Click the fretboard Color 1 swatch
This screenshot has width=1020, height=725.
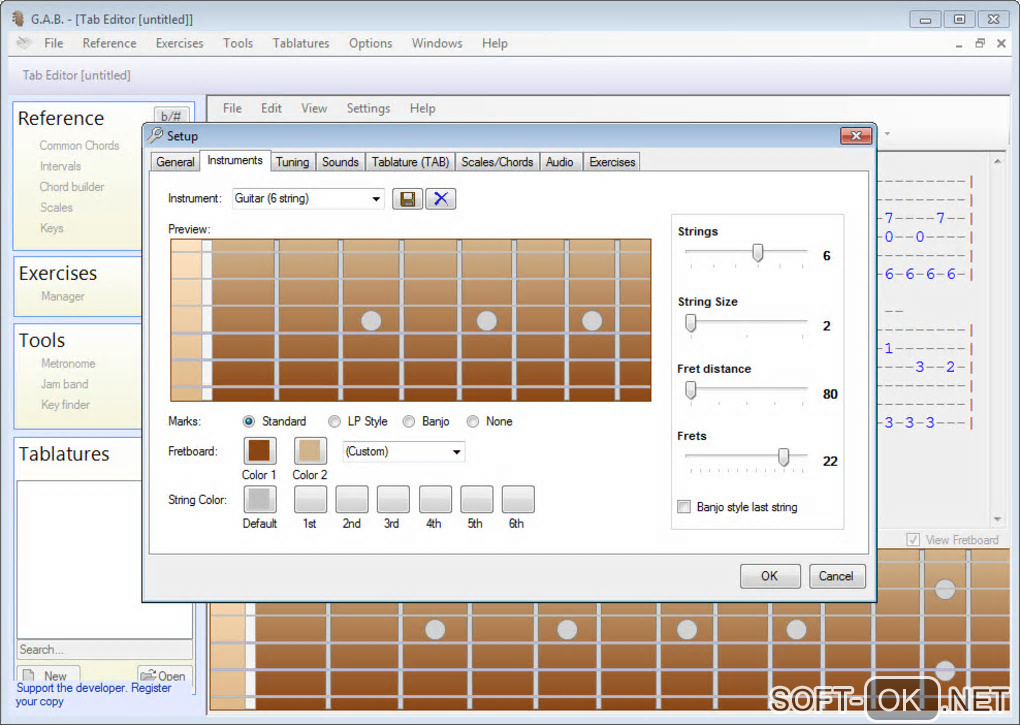point(260,451)
